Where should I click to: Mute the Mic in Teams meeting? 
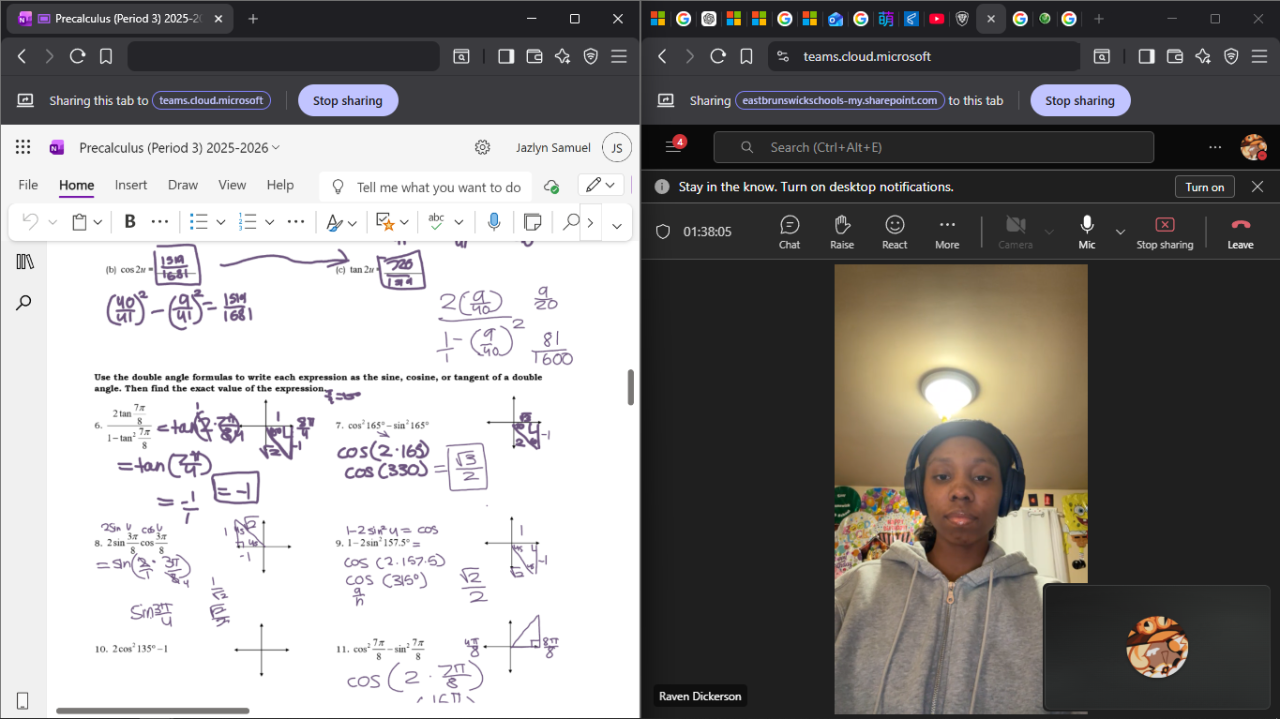click(1086, 231)
